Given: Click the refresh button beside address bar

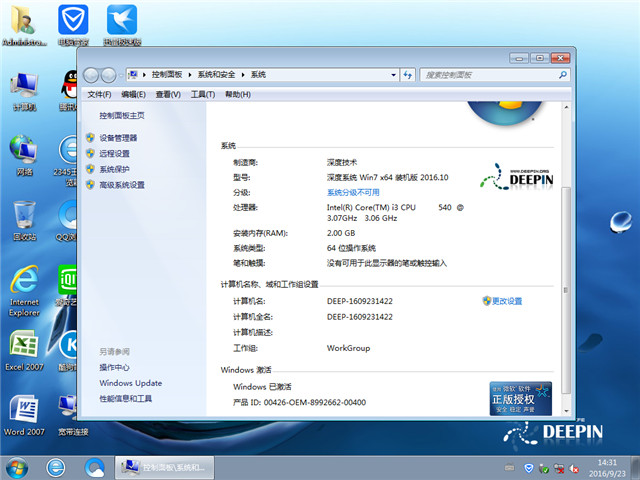Looking at the screenshot, I should (407, 75).
